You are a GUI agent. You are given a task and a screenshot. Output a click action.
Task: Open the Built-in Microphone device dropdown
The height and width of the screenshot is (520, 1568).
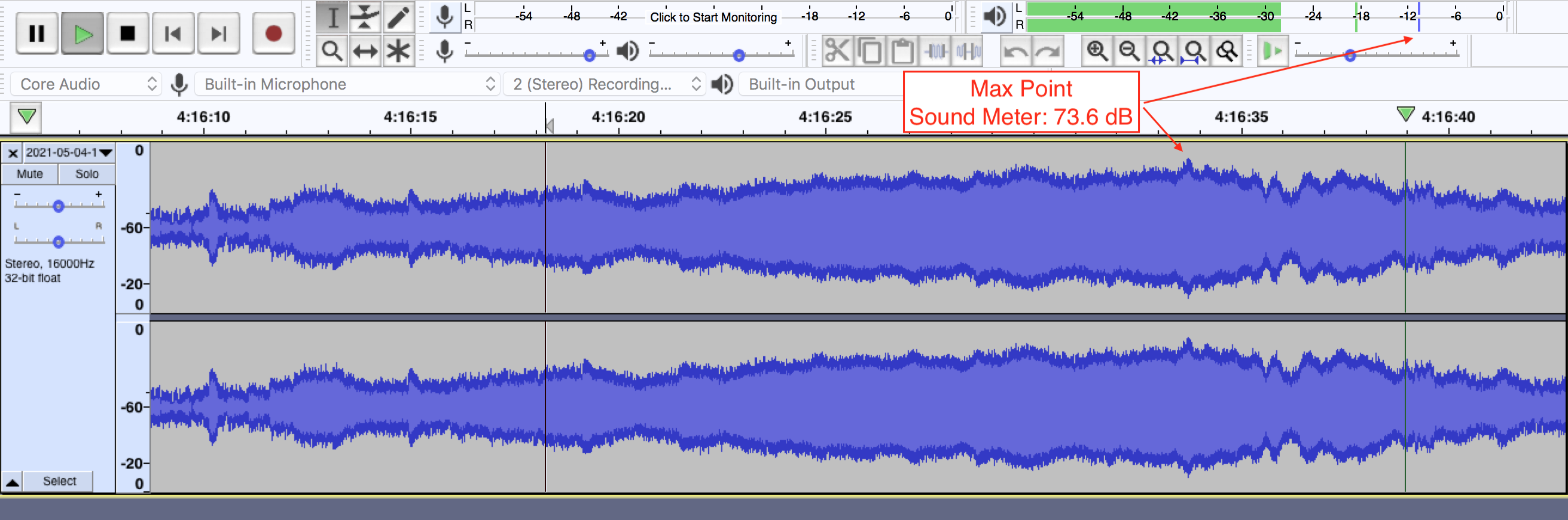point(347,84)
